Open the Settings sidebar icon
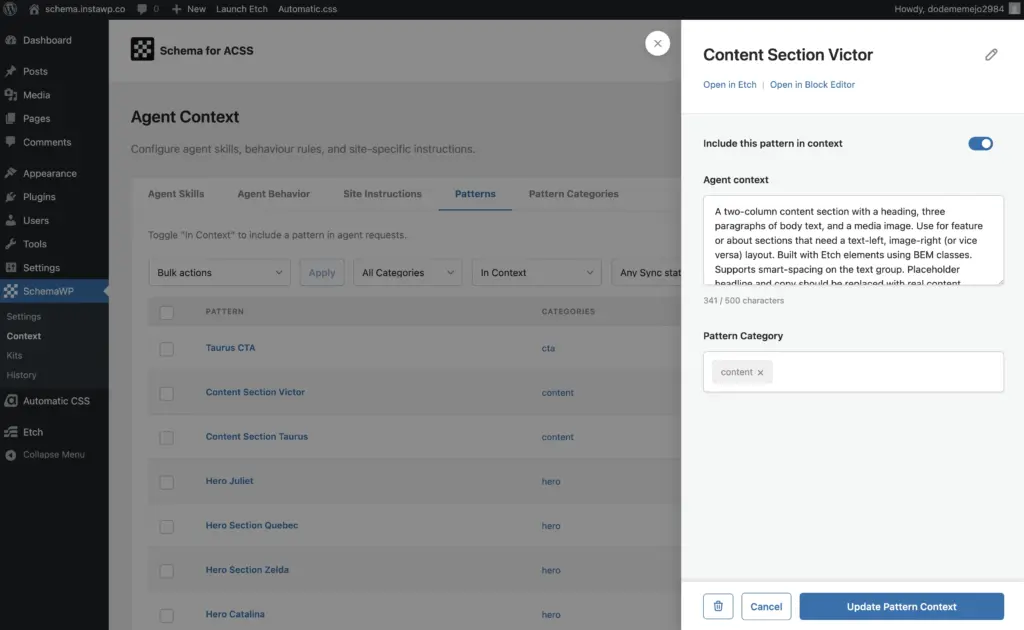Screen dimensions: 1024x630 tap(10, 267)
